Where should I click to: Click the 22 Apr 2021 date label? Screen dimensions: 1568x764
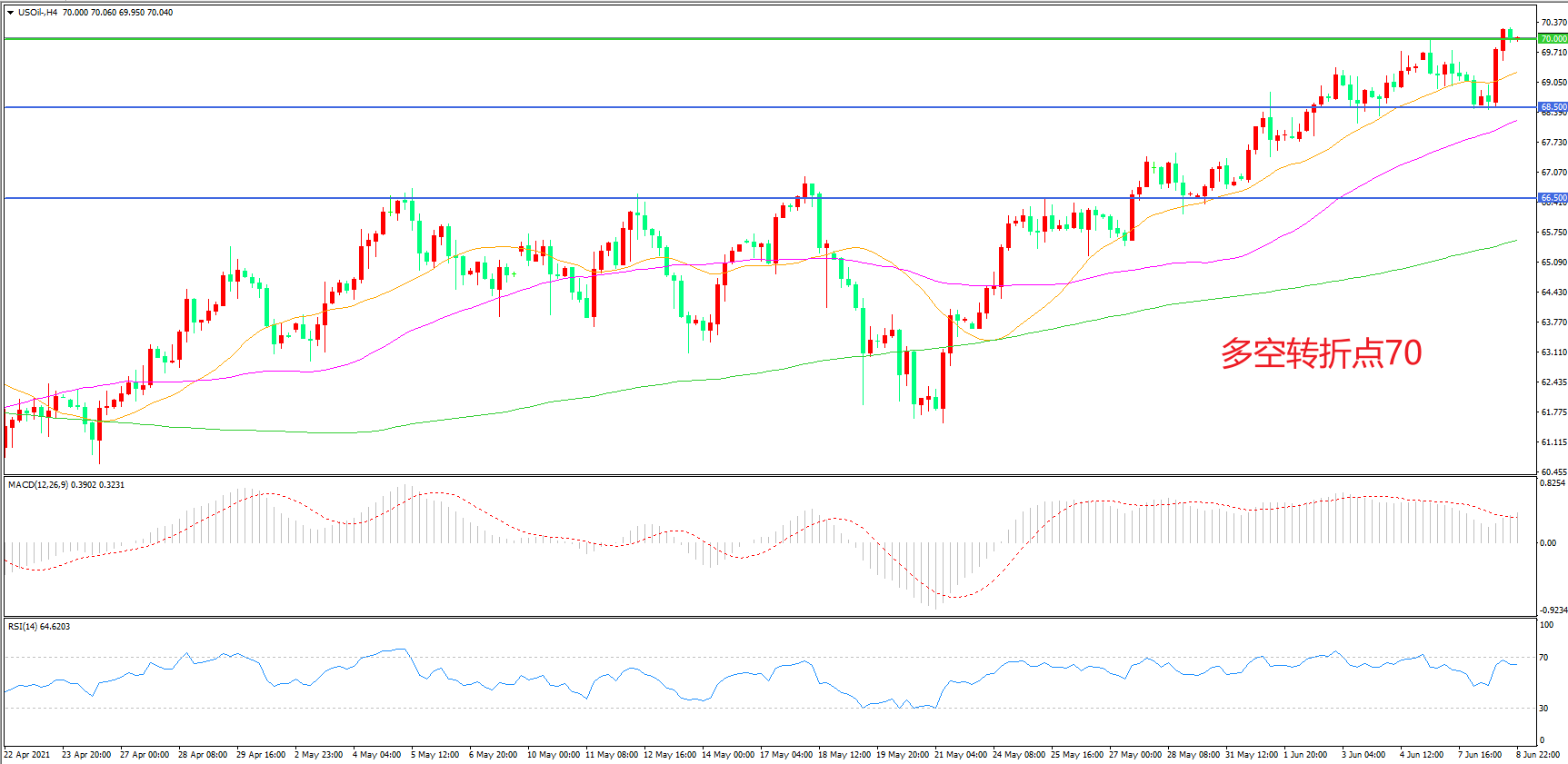27,755
